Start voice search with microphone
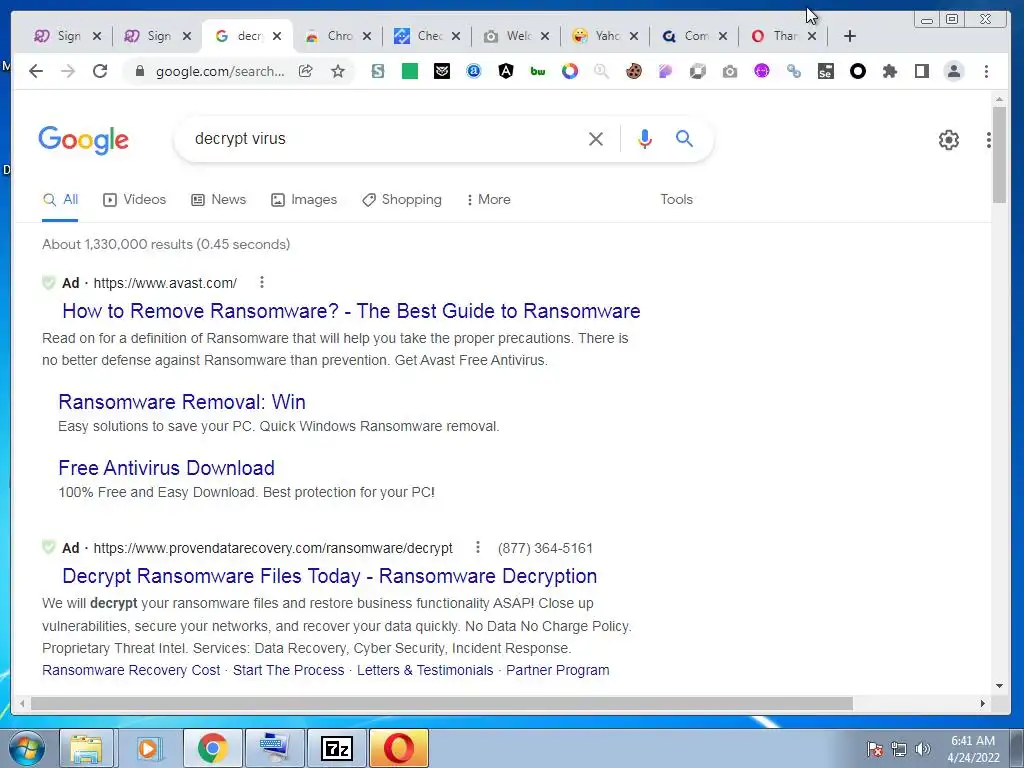 tap(645, 138)
